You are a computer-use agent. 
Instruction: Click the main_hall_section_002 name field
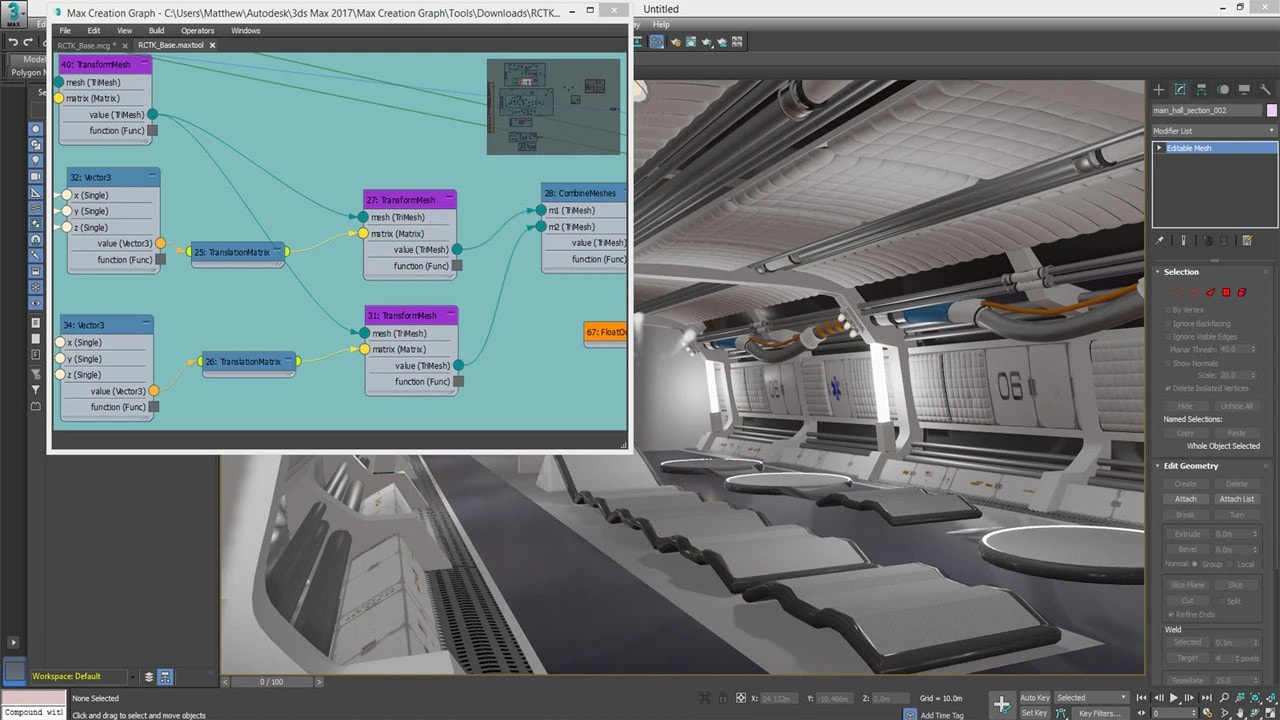click(x=1207, y=111)
